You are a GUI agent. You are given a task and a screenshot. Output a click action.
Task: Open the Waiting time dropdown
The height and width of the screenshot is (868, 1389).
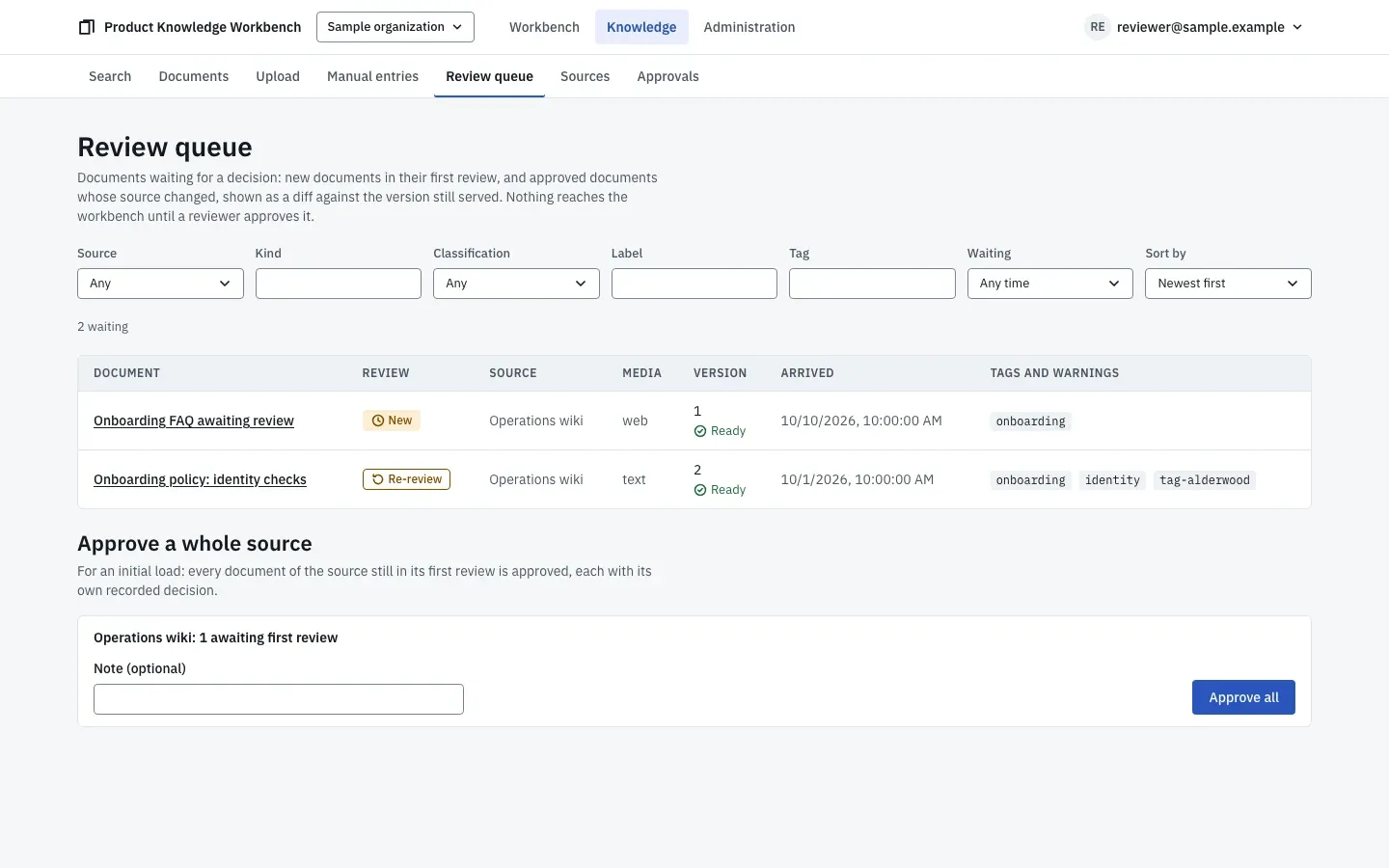(x=1050, y=284)
